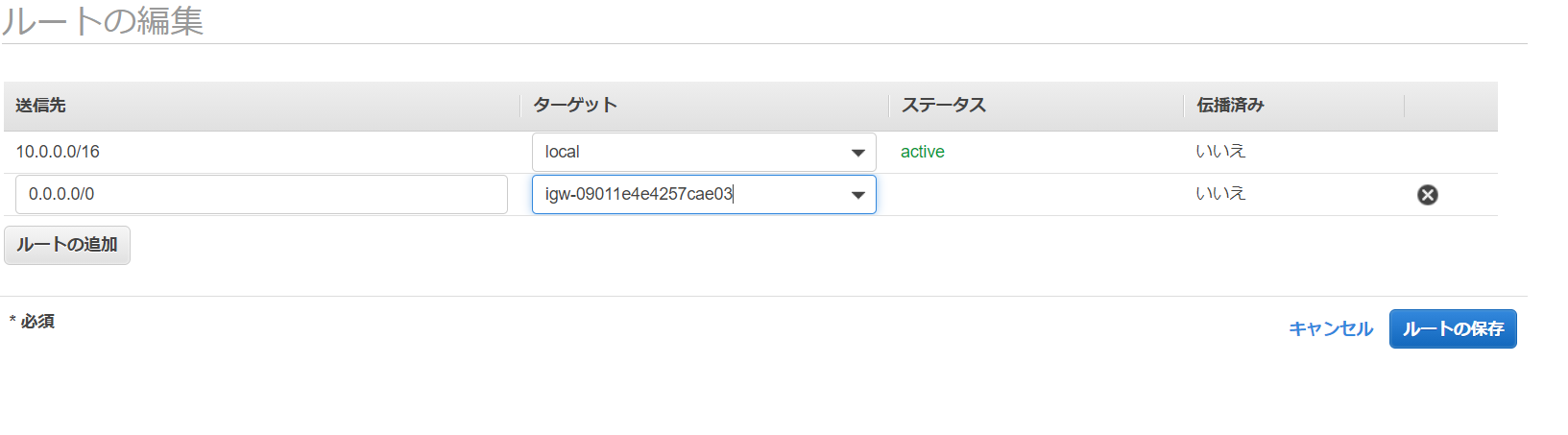
Task: Select the 伝播済み column header
Action: pyautogui.click(x=1230, y=106)
